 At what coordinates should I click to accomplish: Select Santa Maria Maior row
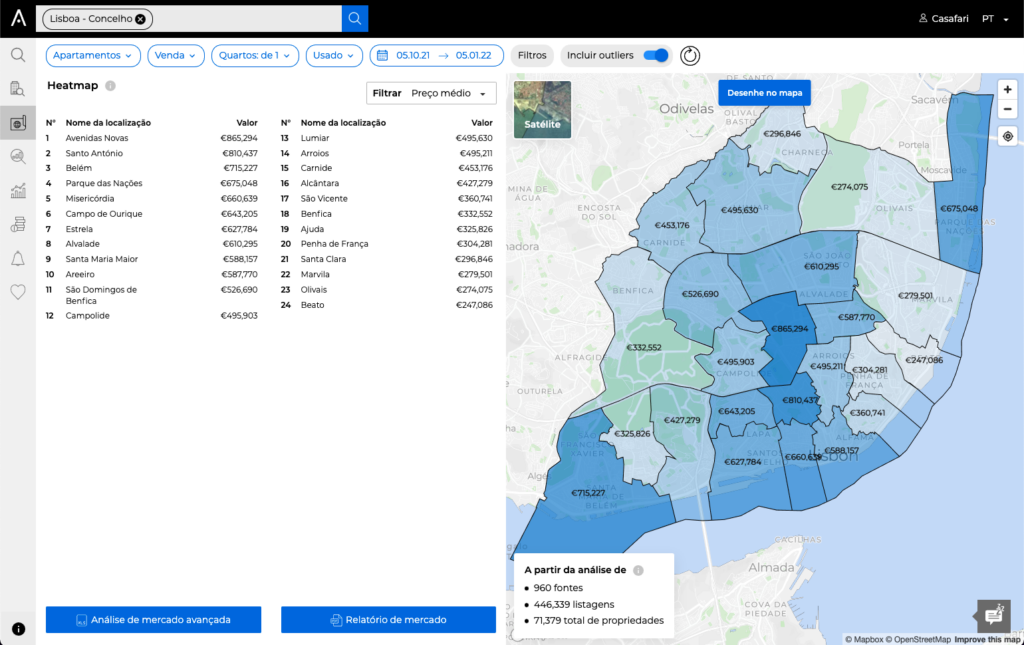(x=152, y=259)
